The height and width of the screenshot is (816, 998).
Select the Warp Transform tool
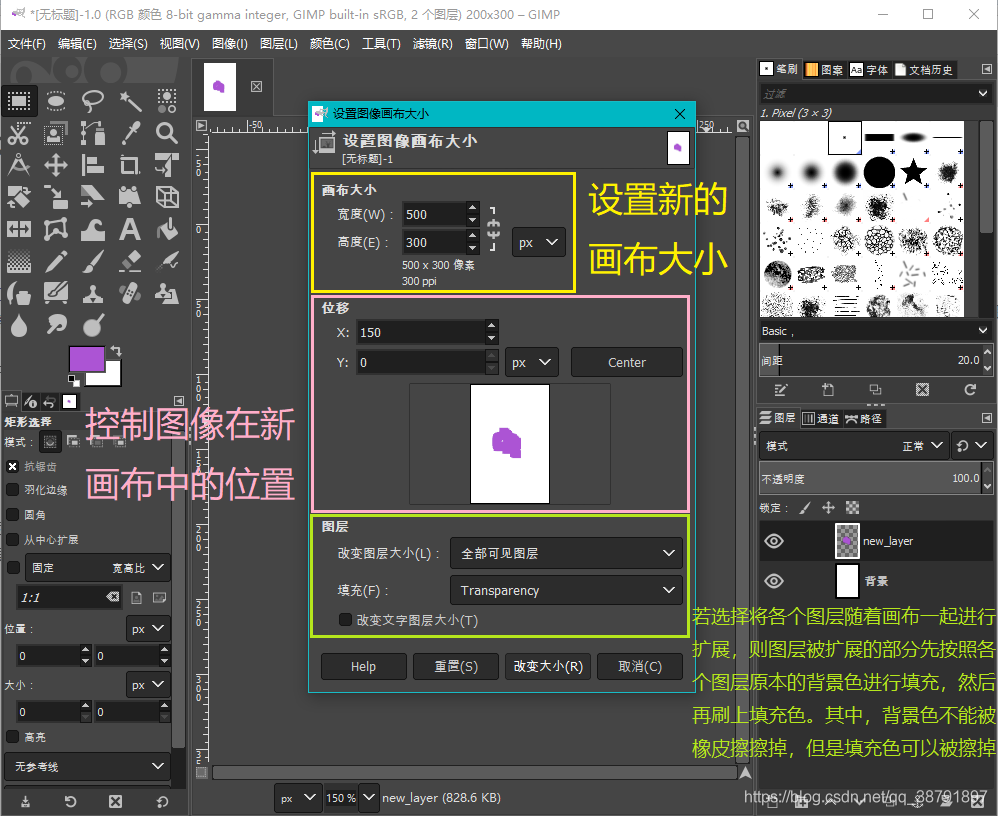(x=93, y=229)
